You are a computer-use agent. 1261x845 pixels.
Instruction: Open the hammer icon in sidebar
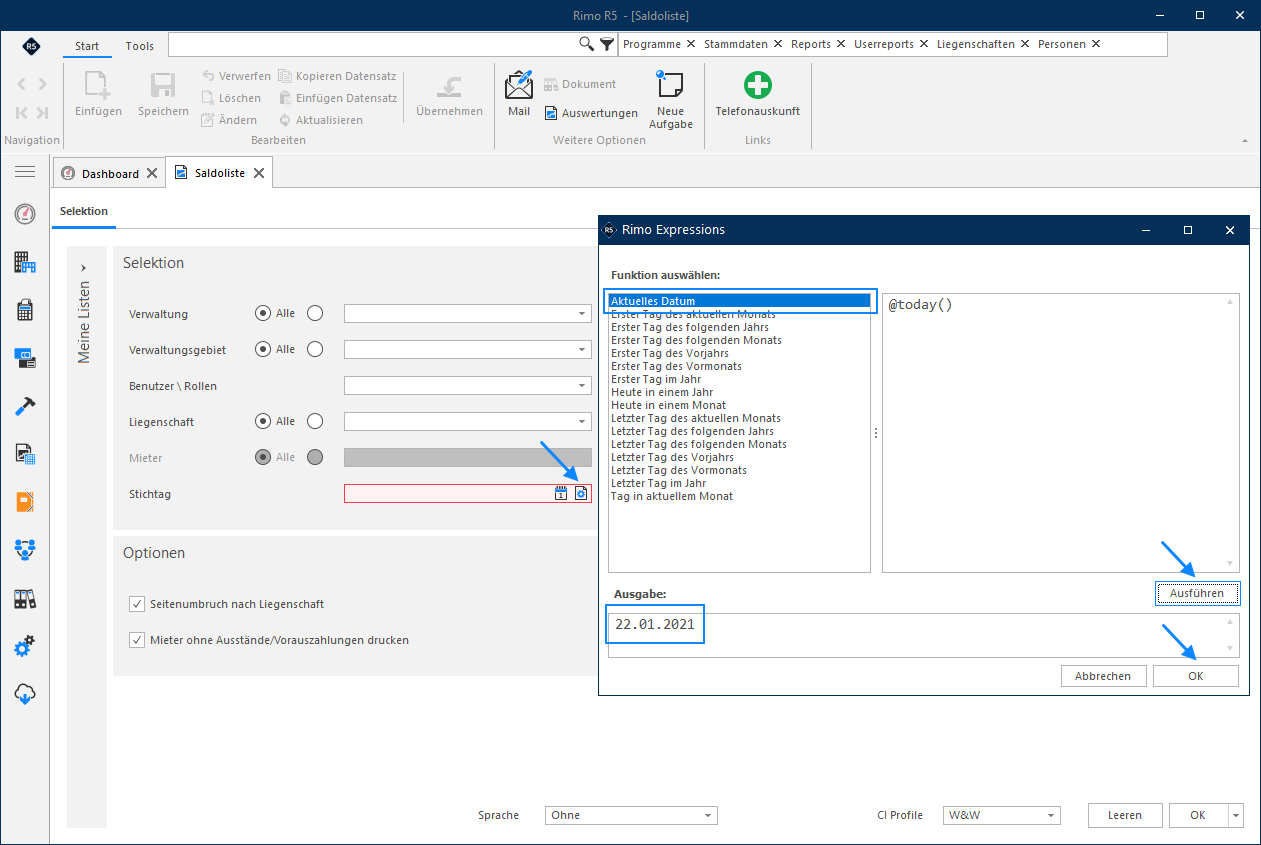[x=25, y=405]
